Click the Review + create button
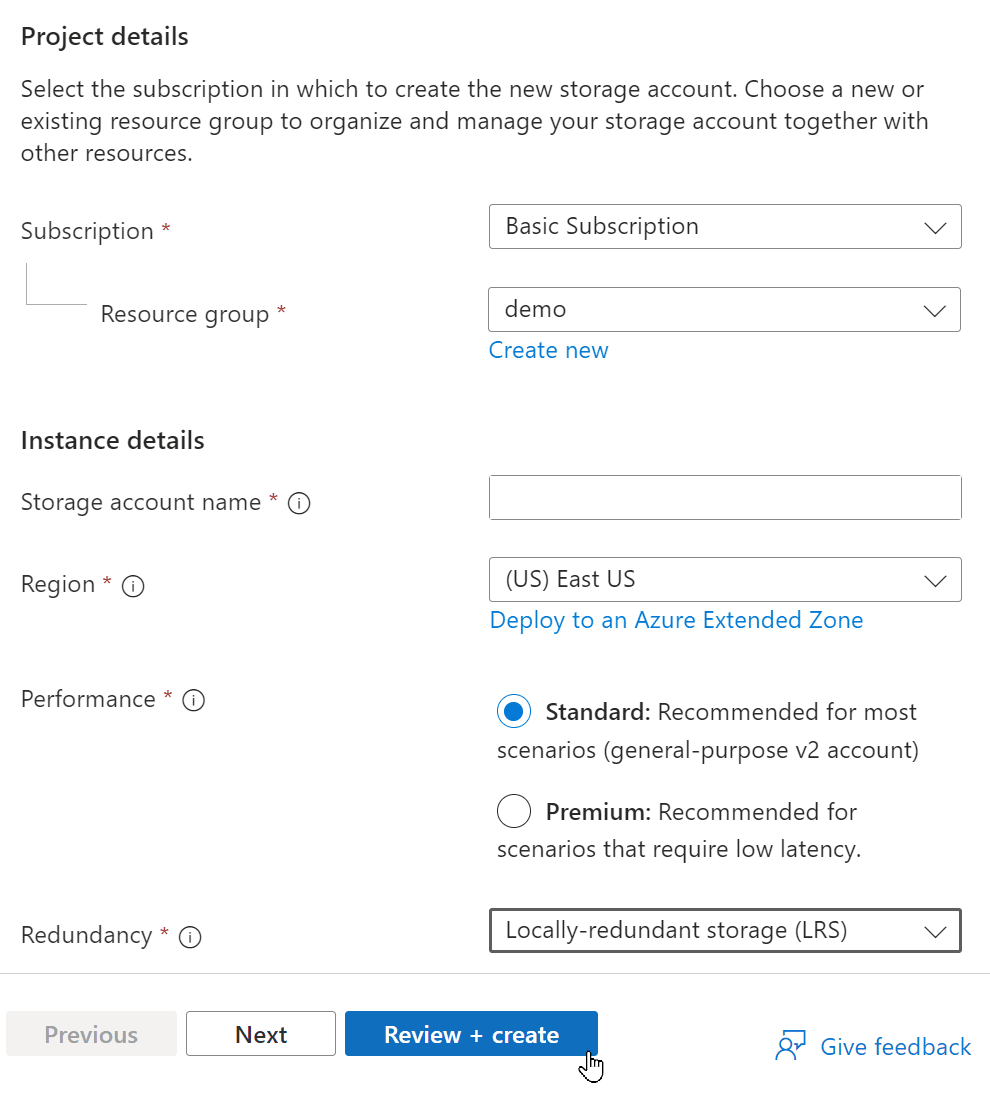The width and height of the screenshot is (990, 1095). point(470,1033)
